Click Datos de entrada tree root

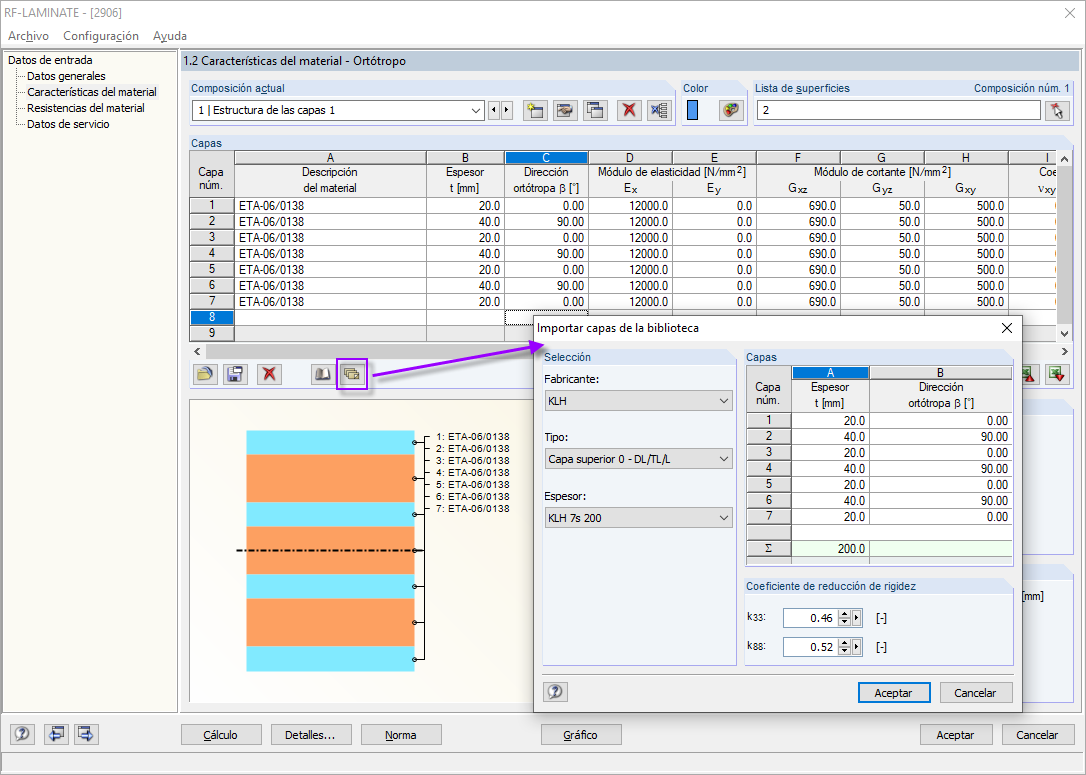point(50,60)
